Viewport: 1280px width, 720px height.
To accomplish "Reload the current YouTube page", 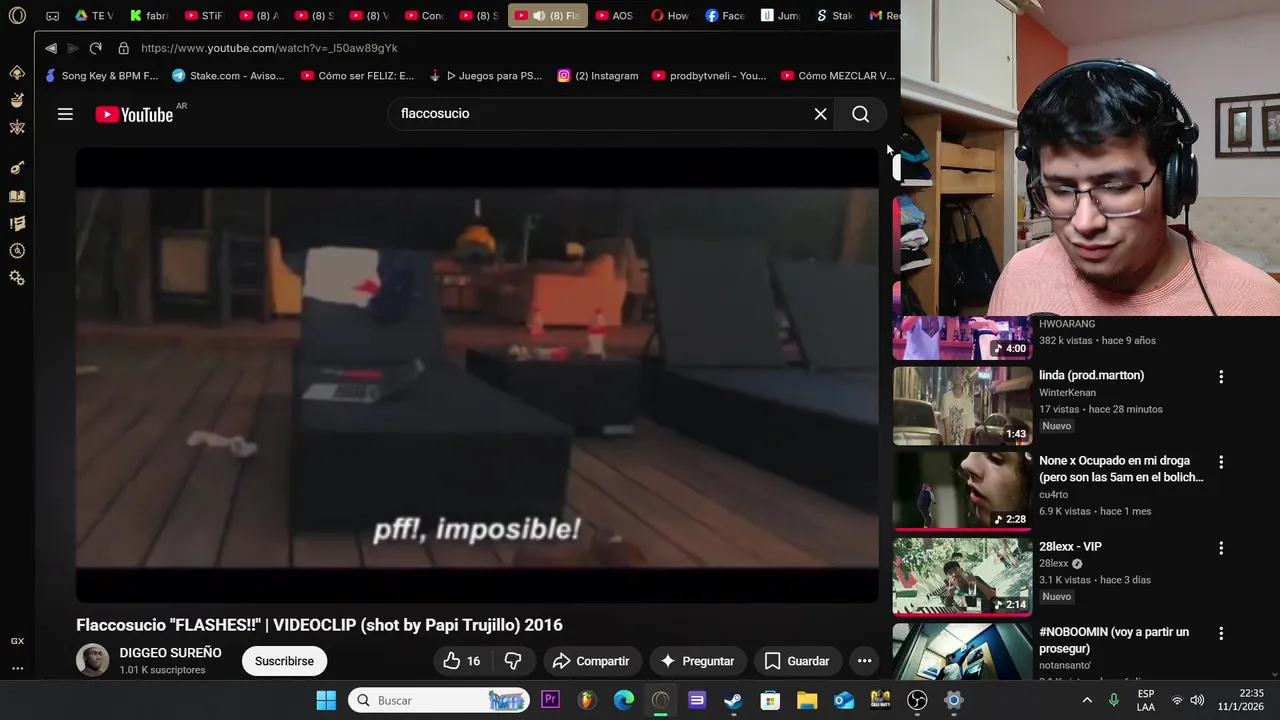I will pos(95,48).
